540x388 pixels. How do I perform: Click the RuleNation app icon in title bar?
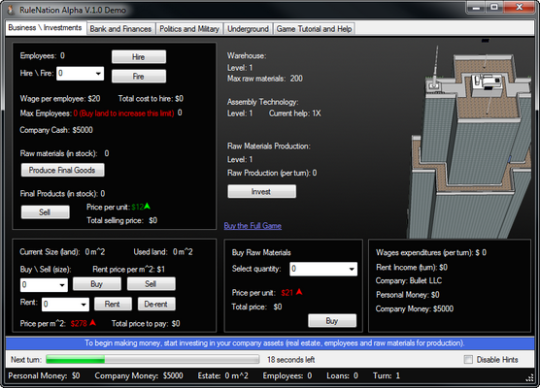tap(11, 10)
